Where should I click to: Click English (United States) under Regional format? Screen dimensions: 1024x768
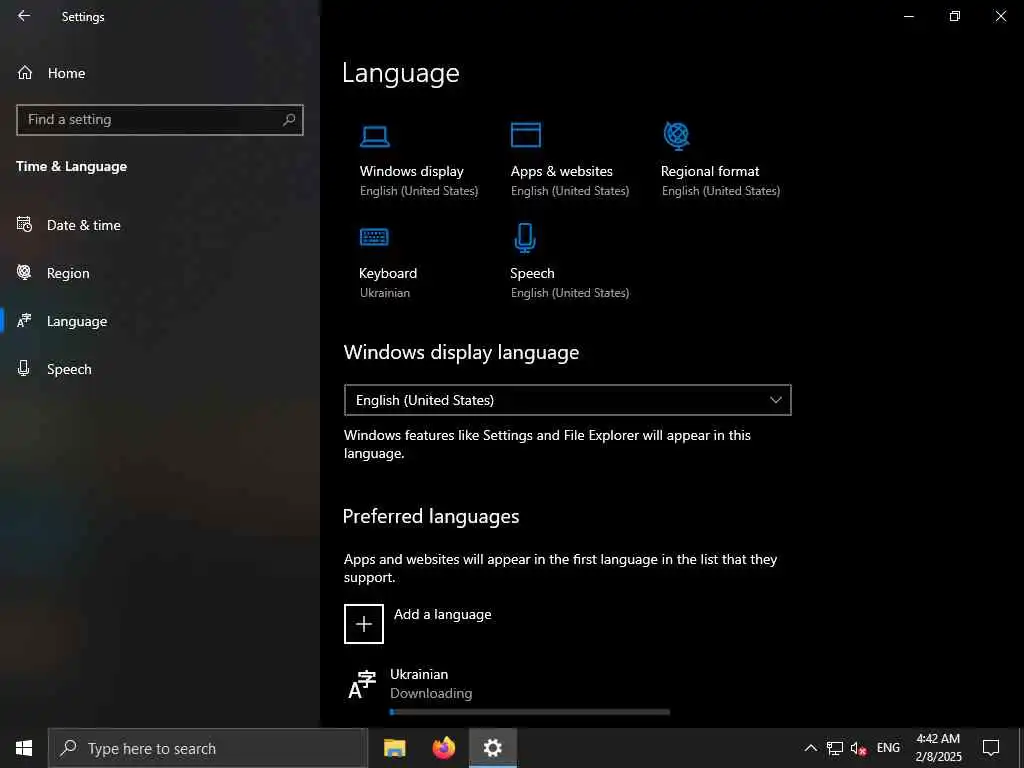(721, 191)
